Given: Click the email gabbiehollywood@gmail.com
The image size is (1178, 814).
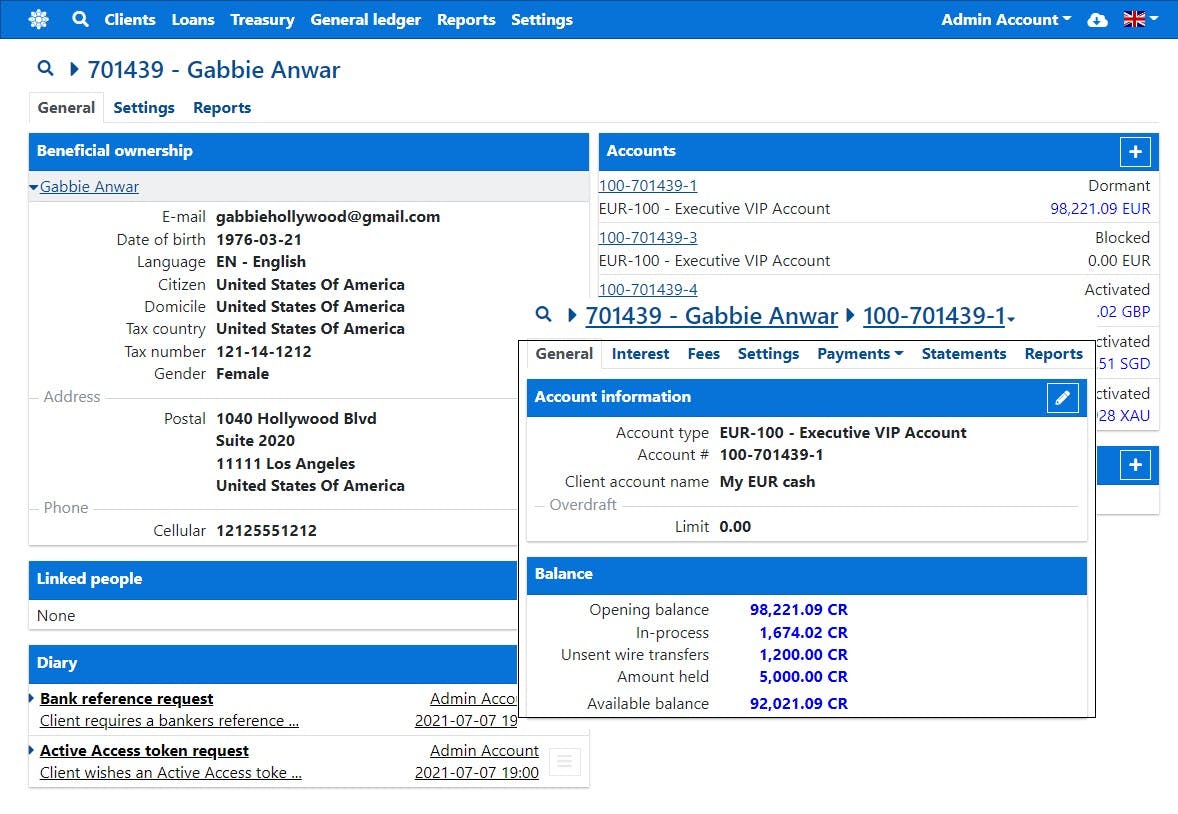Looking at the screenshot, I should click(328, 216).
